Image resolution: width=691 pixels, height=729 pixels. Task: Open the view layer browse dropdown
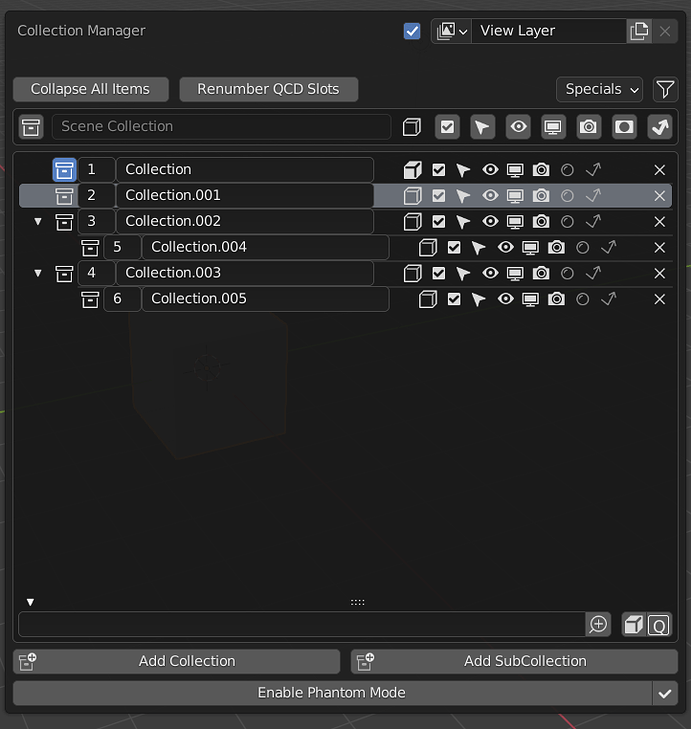[452, 31]
